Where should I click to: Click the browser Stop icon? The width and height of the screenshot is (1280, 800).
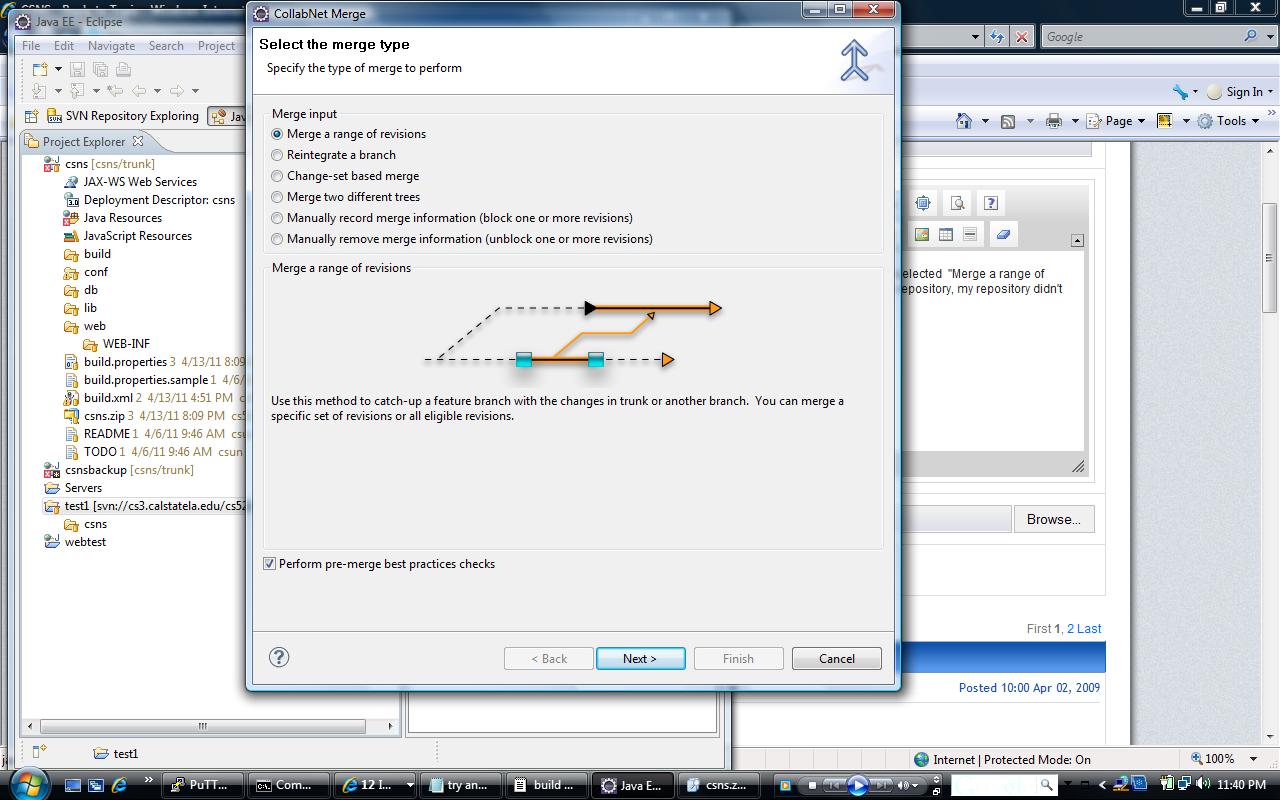coord(1021,37)
